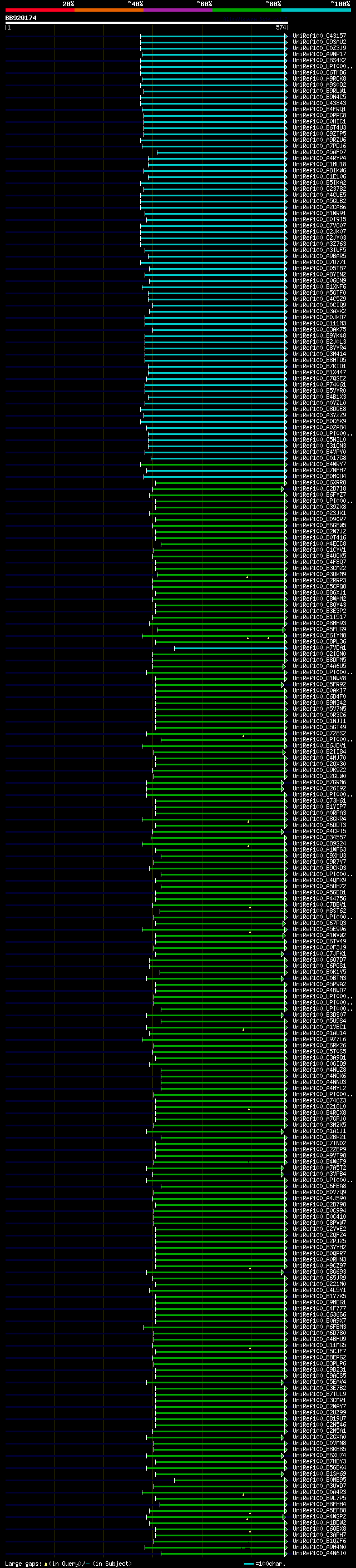This screenshot has width=356, height=1568.
Task: Select the UniRef100_A4ECC8 label
Action: (x=319, y=543)
